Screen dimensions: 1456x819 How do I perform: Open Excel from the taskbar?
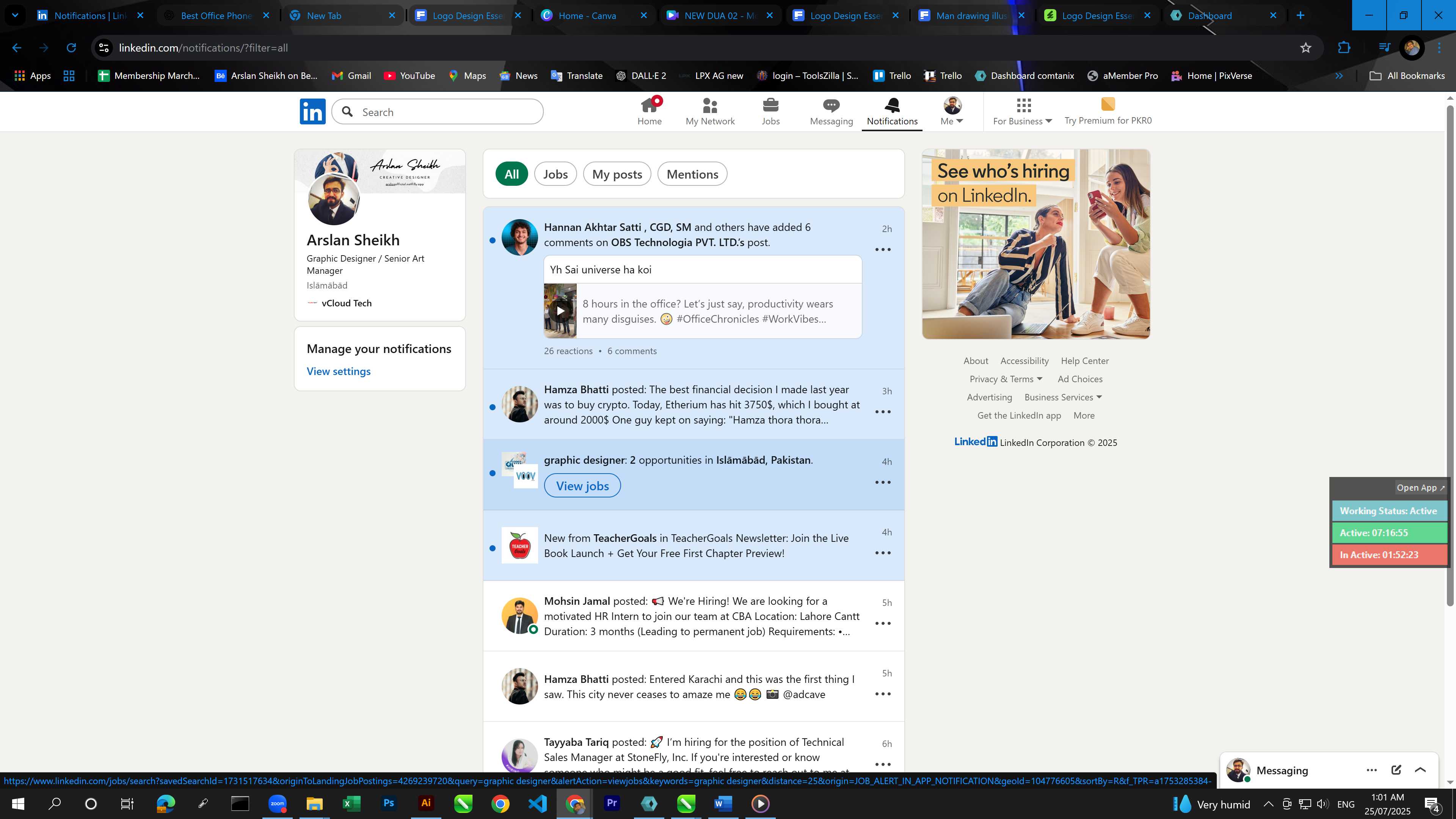pyautogui.click(x=351, y=803)
